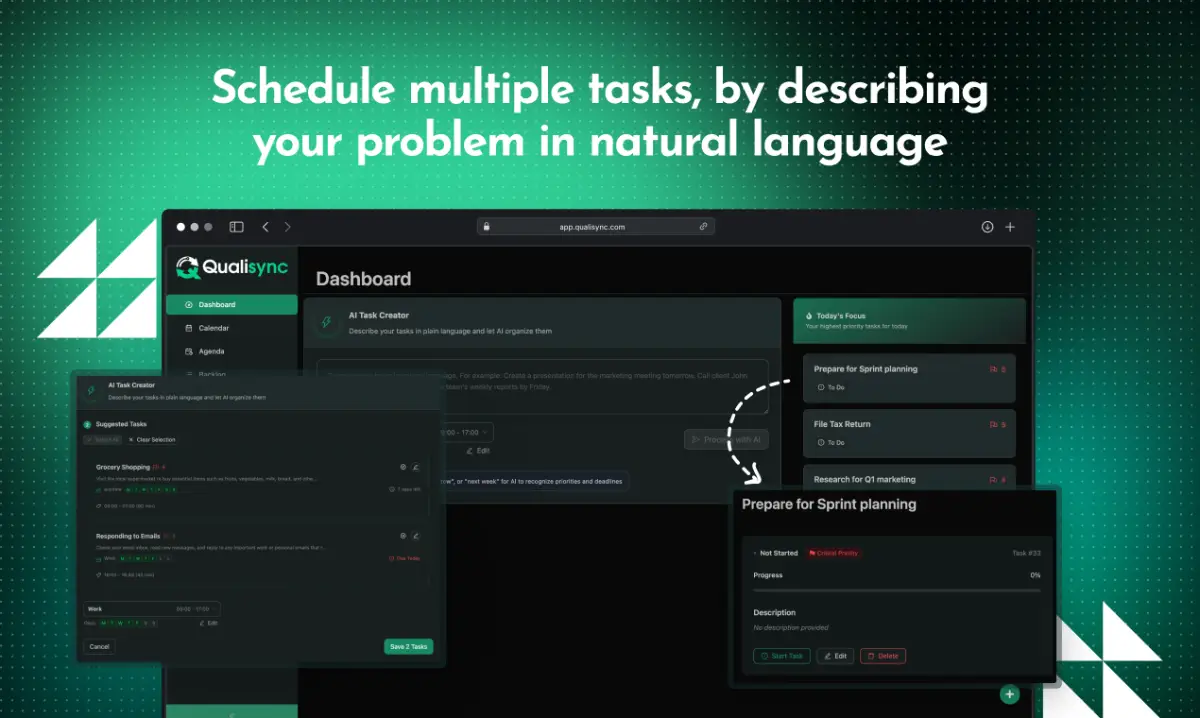
Task: Click the Save 2 Tasks button
Action: (x=408, y=647)
